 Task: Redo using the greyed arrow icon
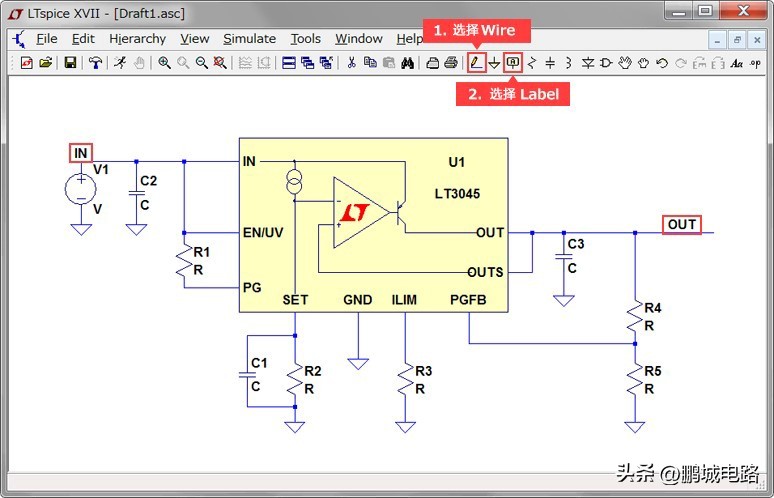click(681, 63)
